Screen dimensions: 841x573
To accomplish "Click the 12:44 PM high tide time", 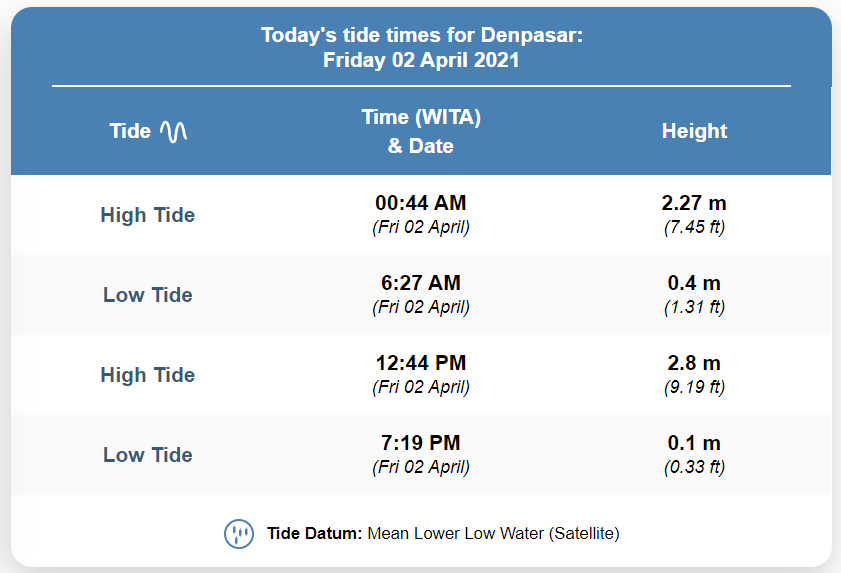I will pos(421,363).
